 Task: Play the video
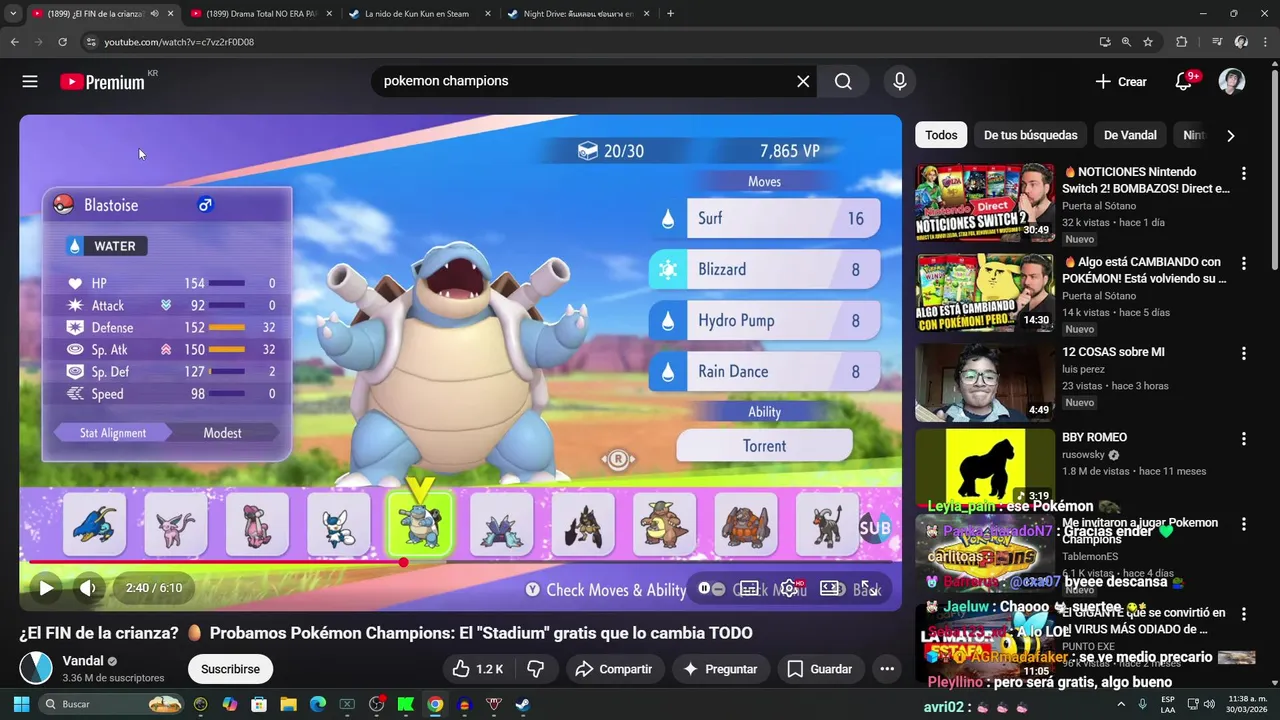click(46, 588)
